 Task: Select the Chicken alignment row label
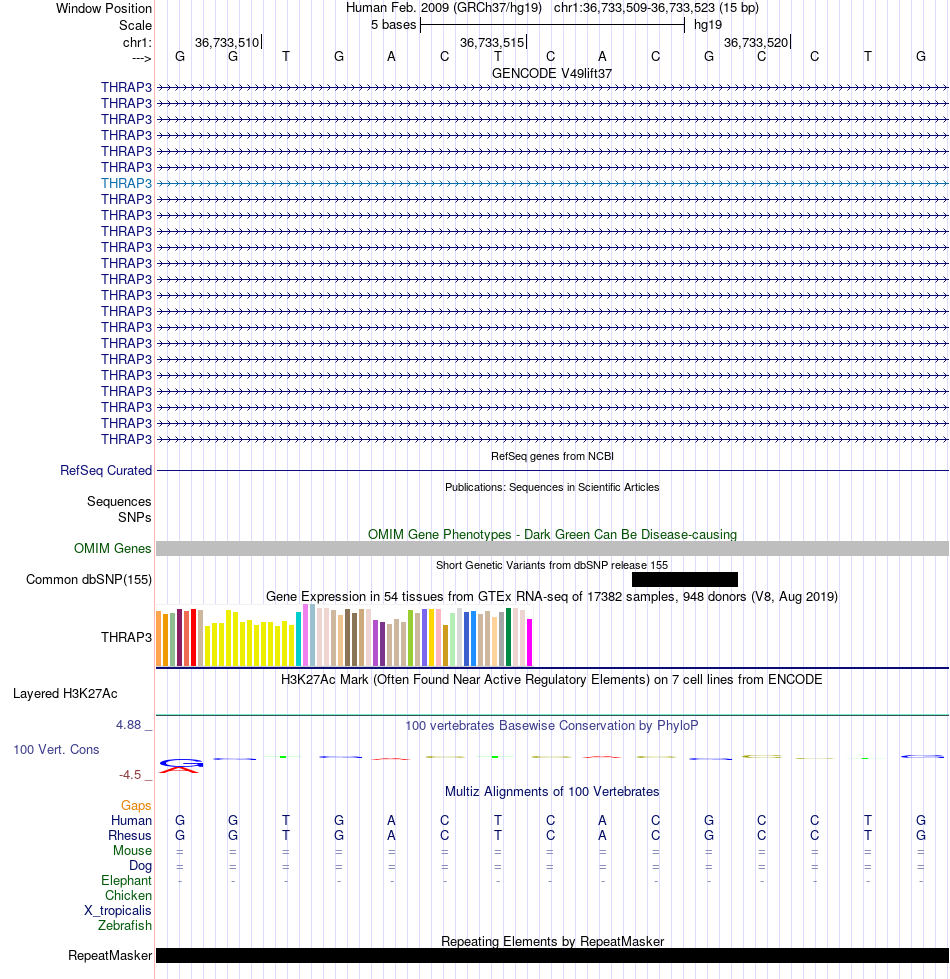pyautogui.click(x=128, y=895)
